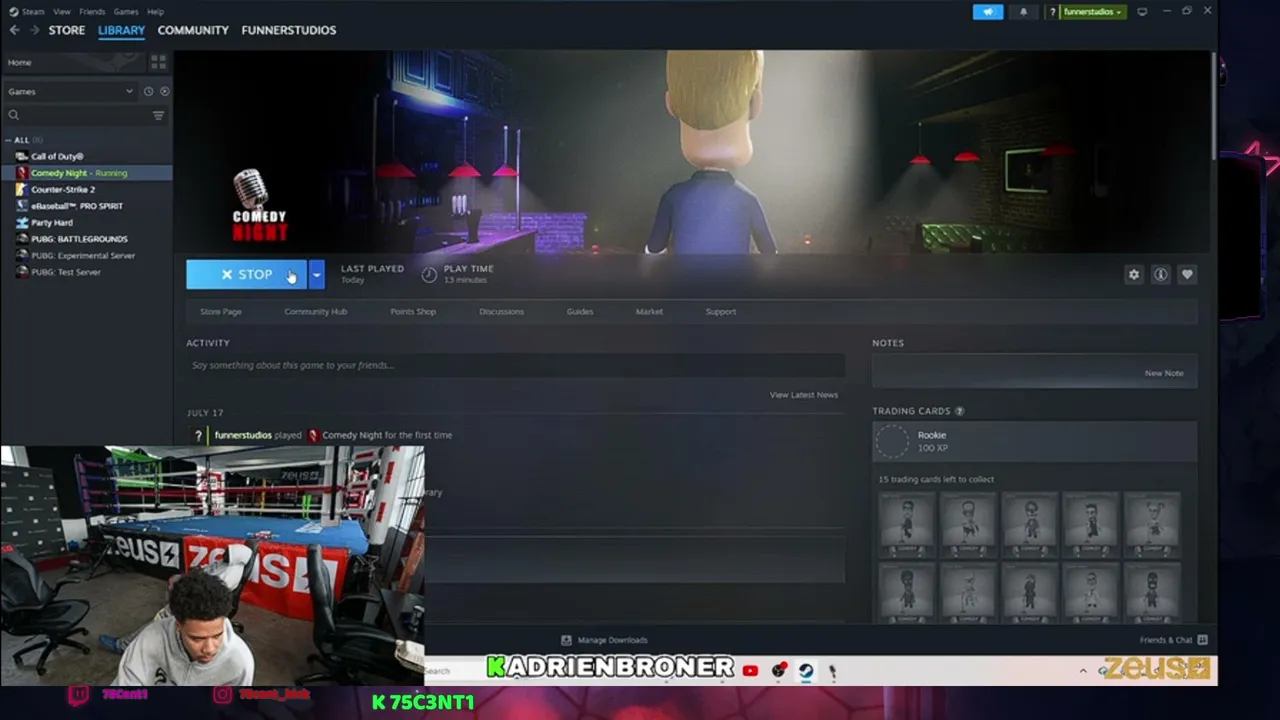Screen dimensions: 1280x720
Task: Click the library page vertical scrollbar
Action: 1214,105
